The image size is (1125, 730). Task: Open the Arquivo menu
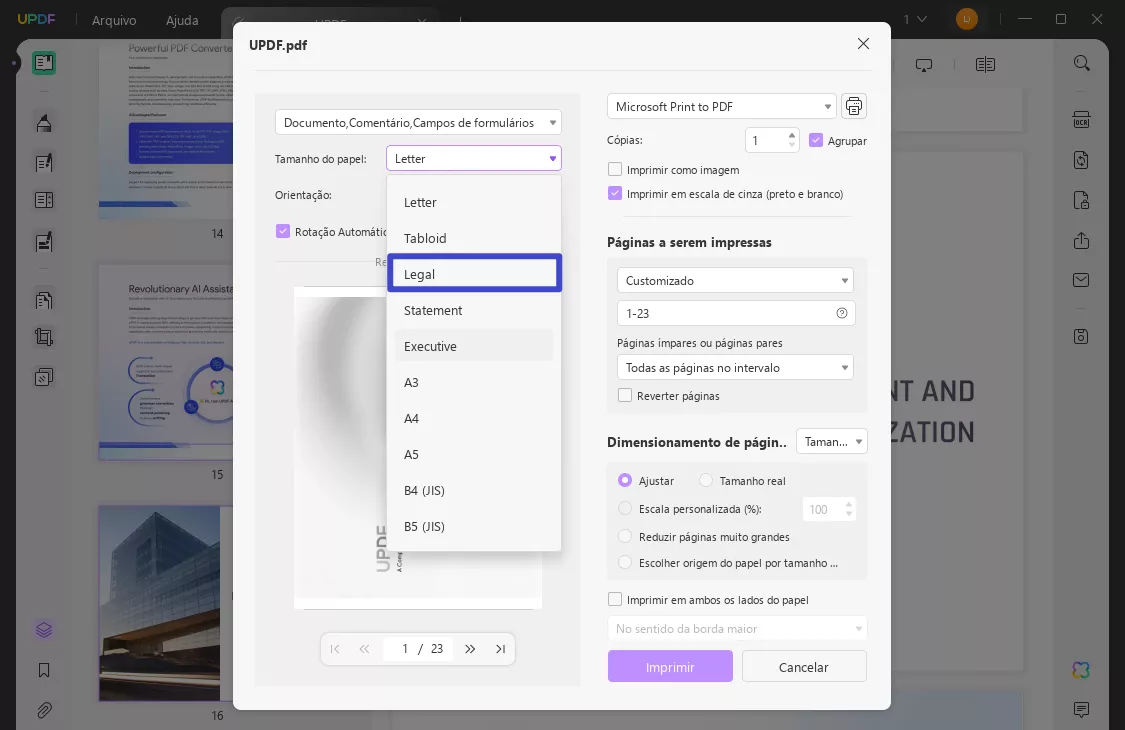click(x=114, y=20)
